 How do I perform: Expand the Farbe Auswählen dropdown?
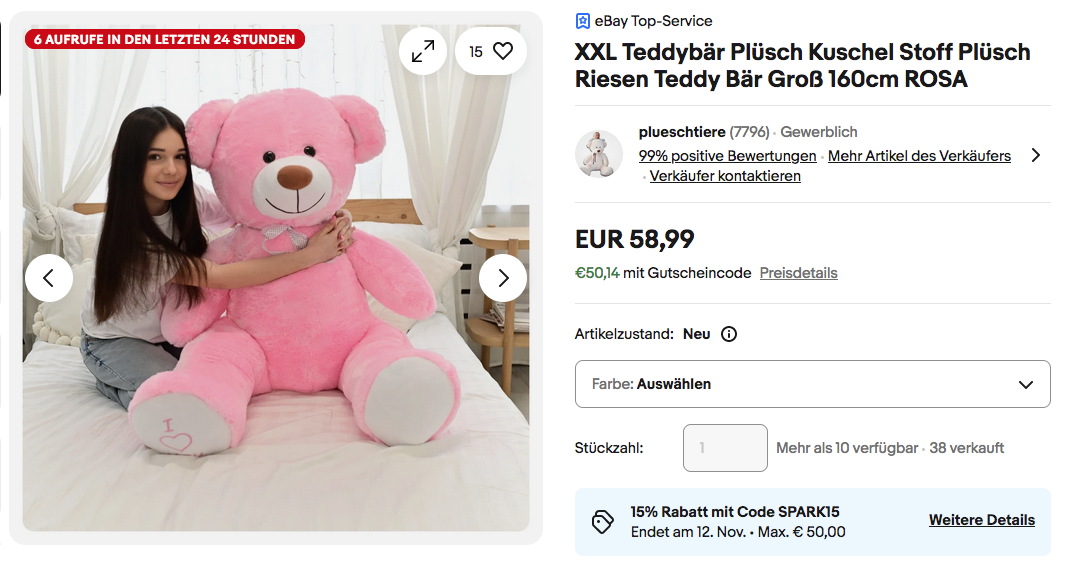(812, 384)
